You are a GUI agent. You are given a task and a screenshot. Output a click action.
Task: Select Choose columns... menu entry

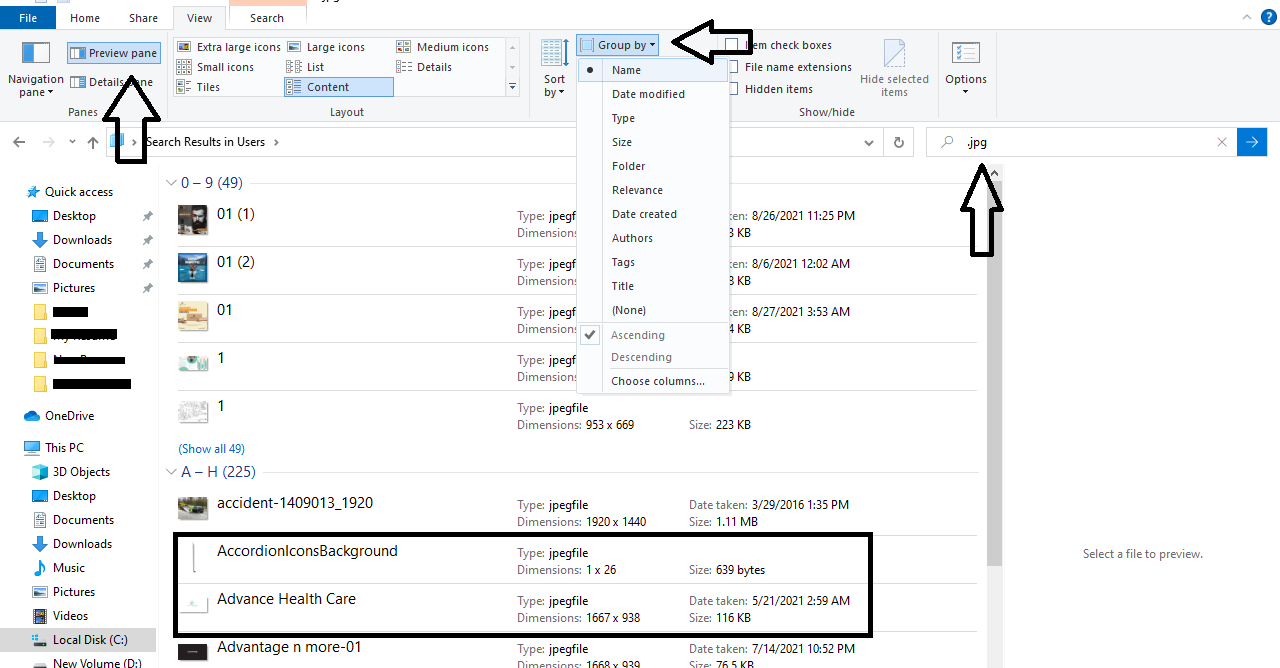[657, 381]
